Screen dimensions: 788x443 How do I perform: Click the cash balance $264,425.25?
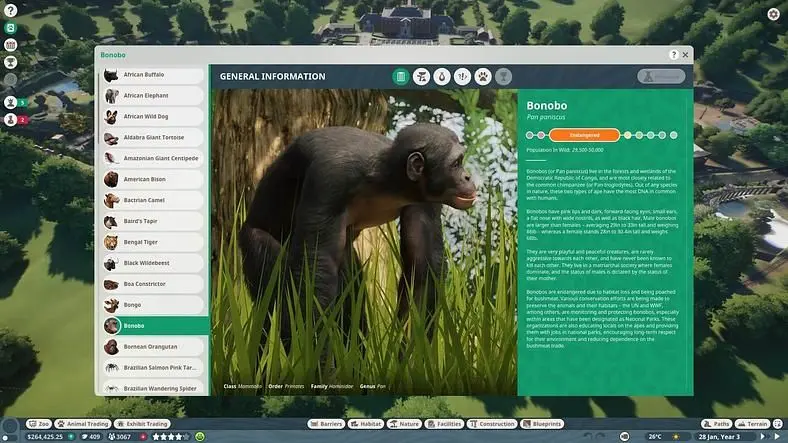coord(45,437)
